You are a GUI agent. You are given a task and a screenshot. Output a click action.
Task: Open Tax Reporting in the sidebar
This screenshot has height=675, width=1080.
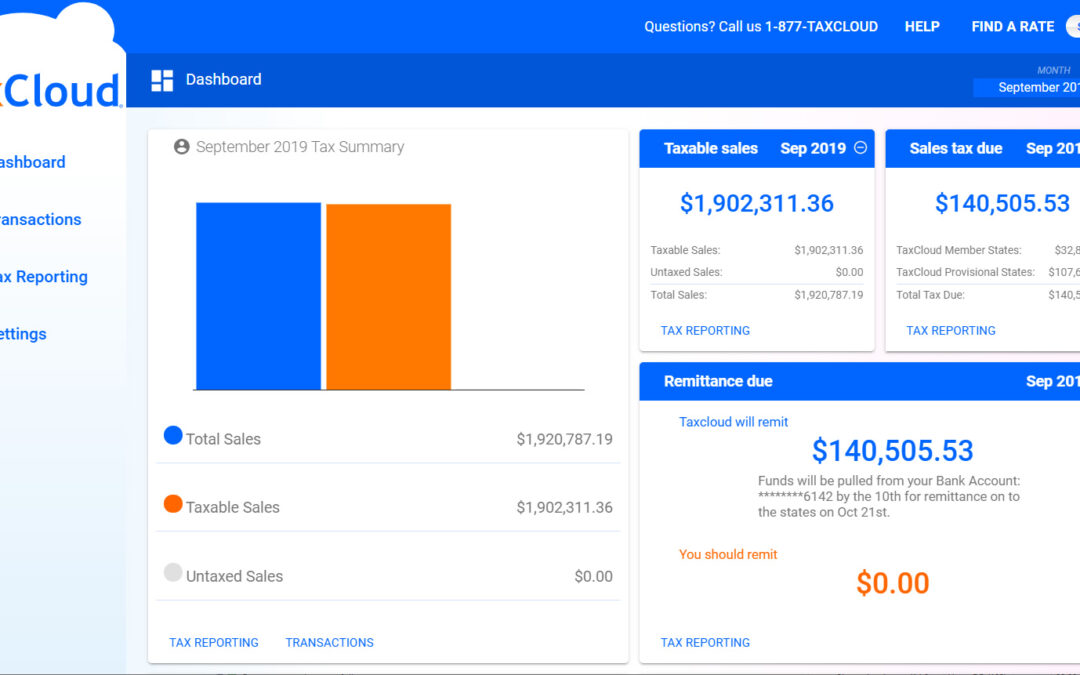[43, 277]
